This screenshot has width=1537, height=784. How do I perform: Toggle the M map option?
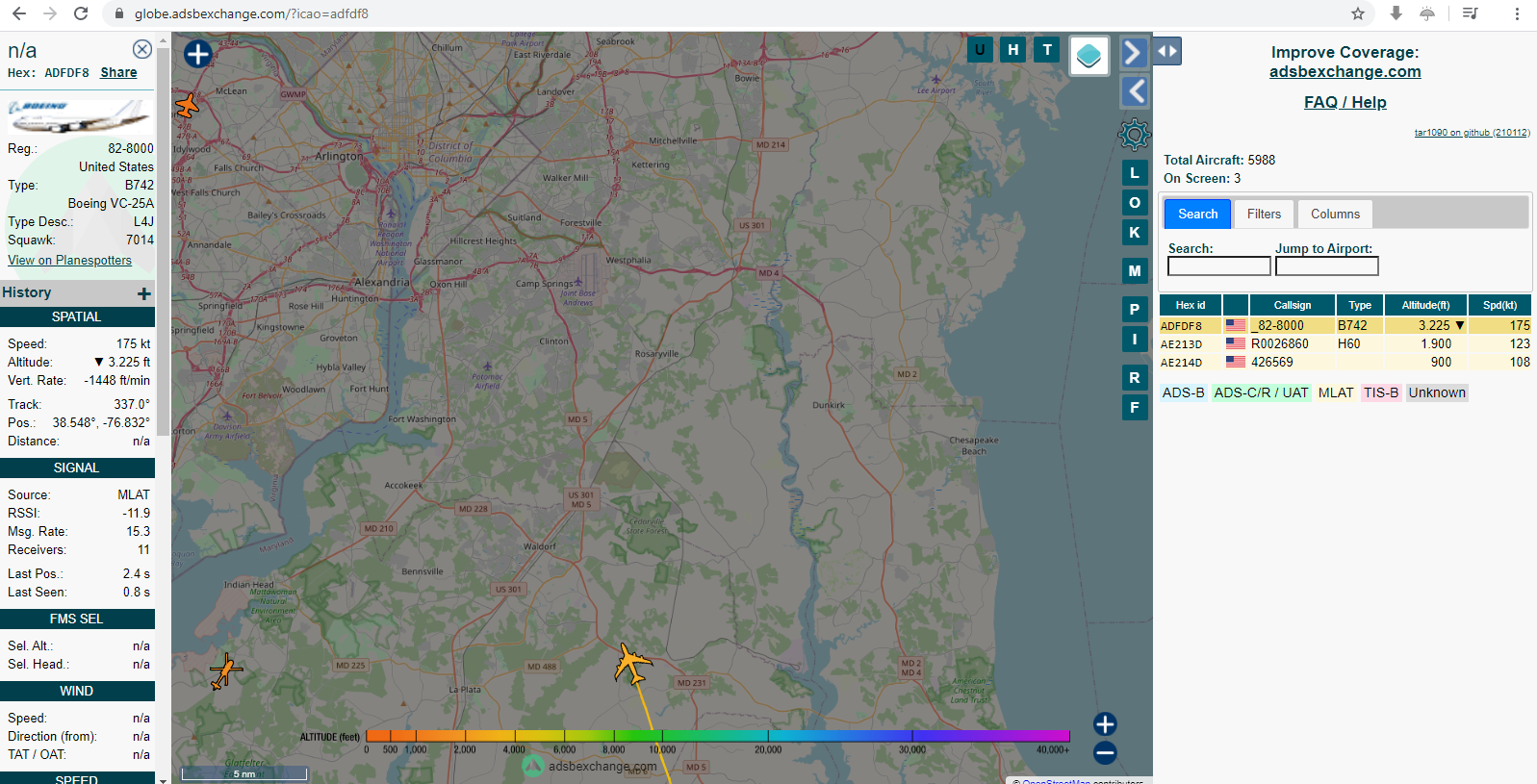pyautogui.click(x=1135, y=271)
